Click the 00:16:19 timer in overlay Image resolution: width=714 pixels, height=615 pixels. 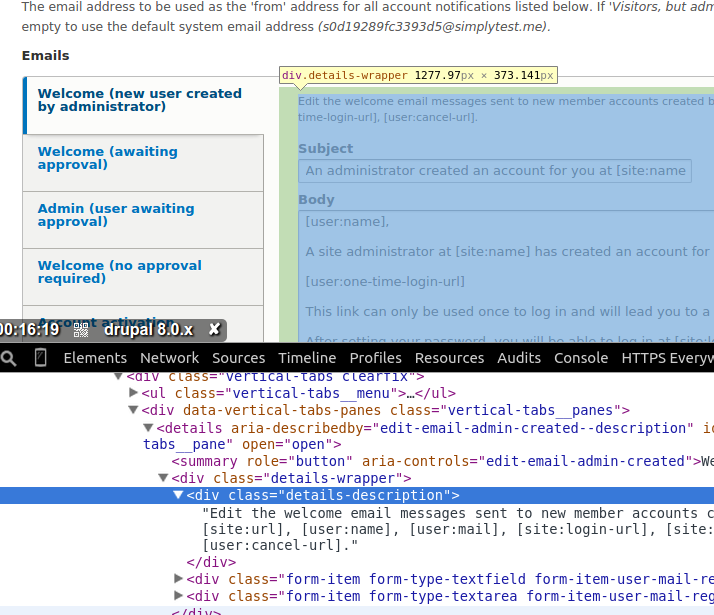pyautogui.click(x=30, y=329)
